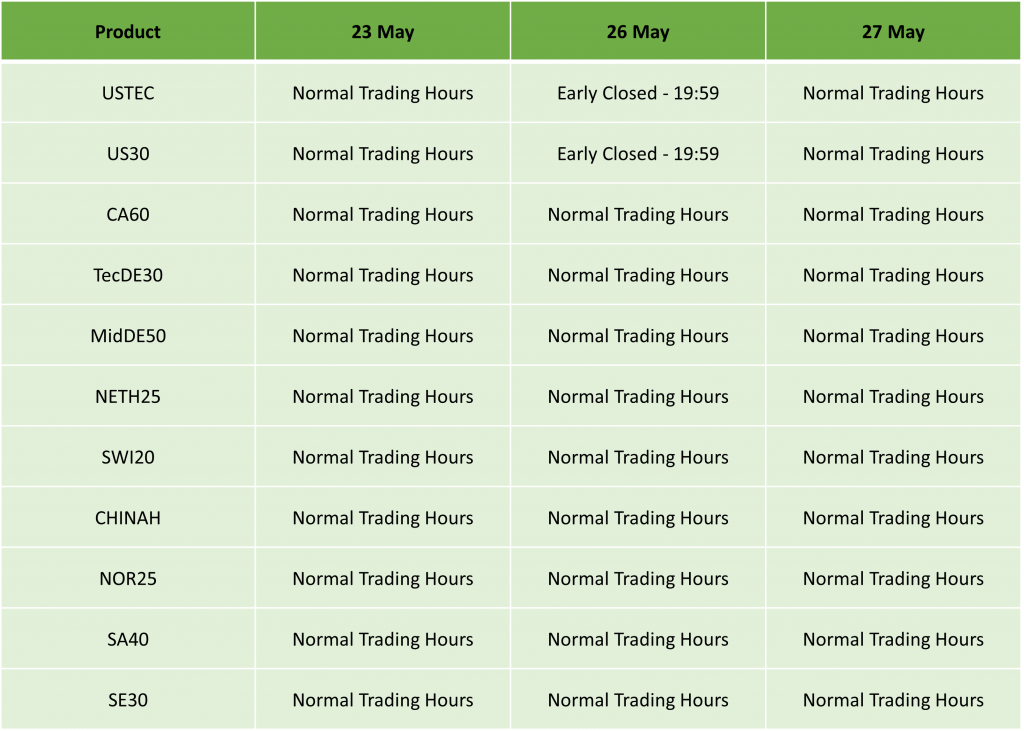Click the USTEC product cell
The image size is (1024, 731).
[128, 93]
